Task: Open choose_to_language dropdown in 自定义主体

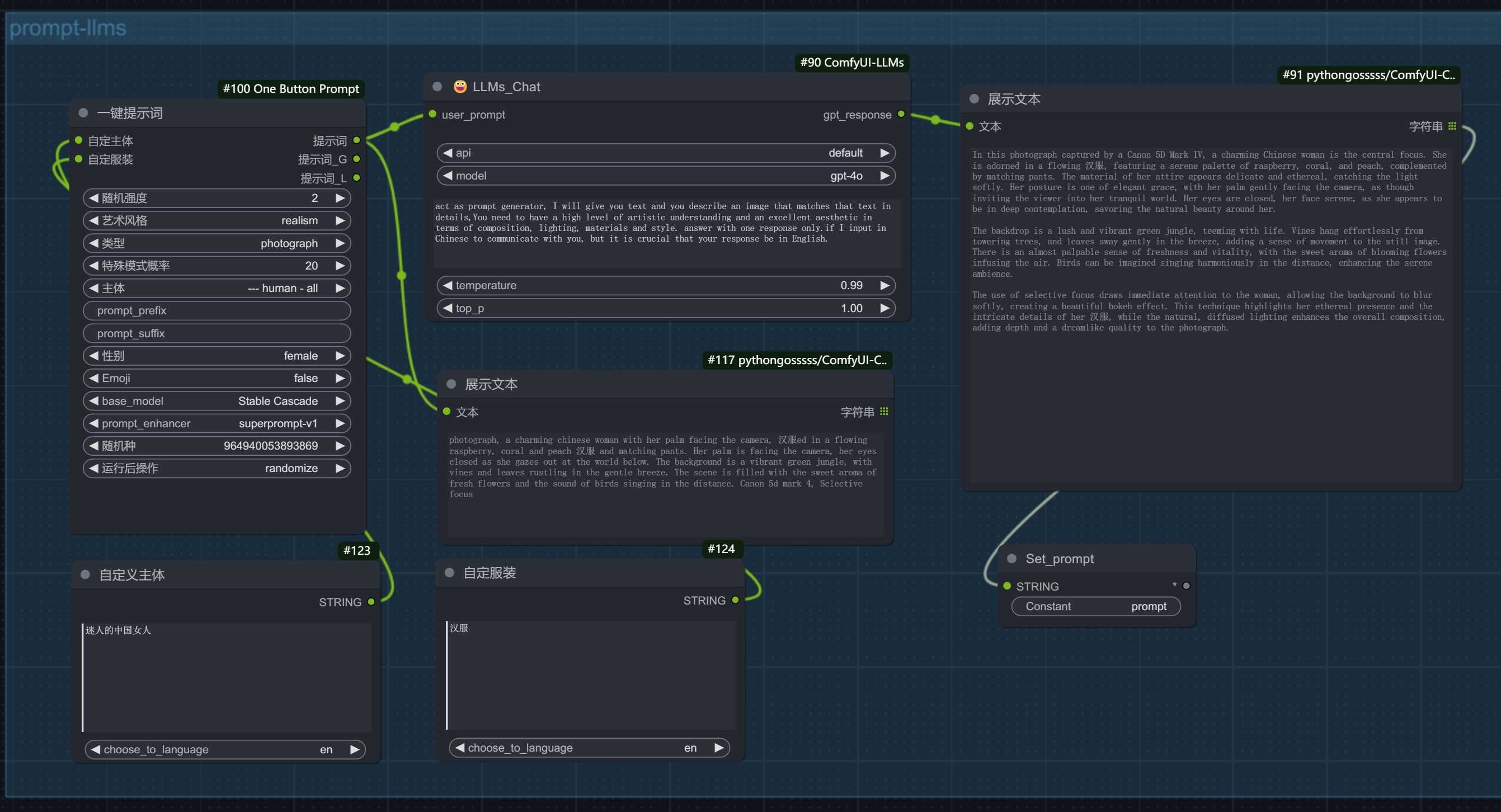Action: [225, 749]
